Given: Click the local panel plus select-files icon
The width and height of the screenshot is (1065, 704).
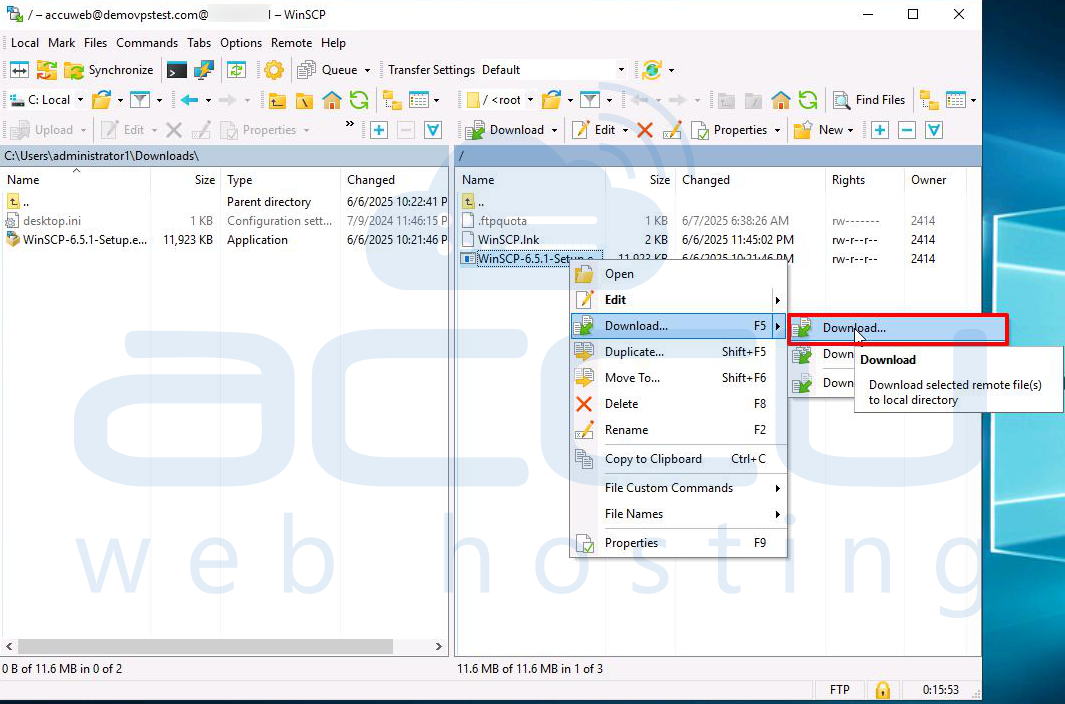Looking at the screenshot, I should click(x=378, y=130).
